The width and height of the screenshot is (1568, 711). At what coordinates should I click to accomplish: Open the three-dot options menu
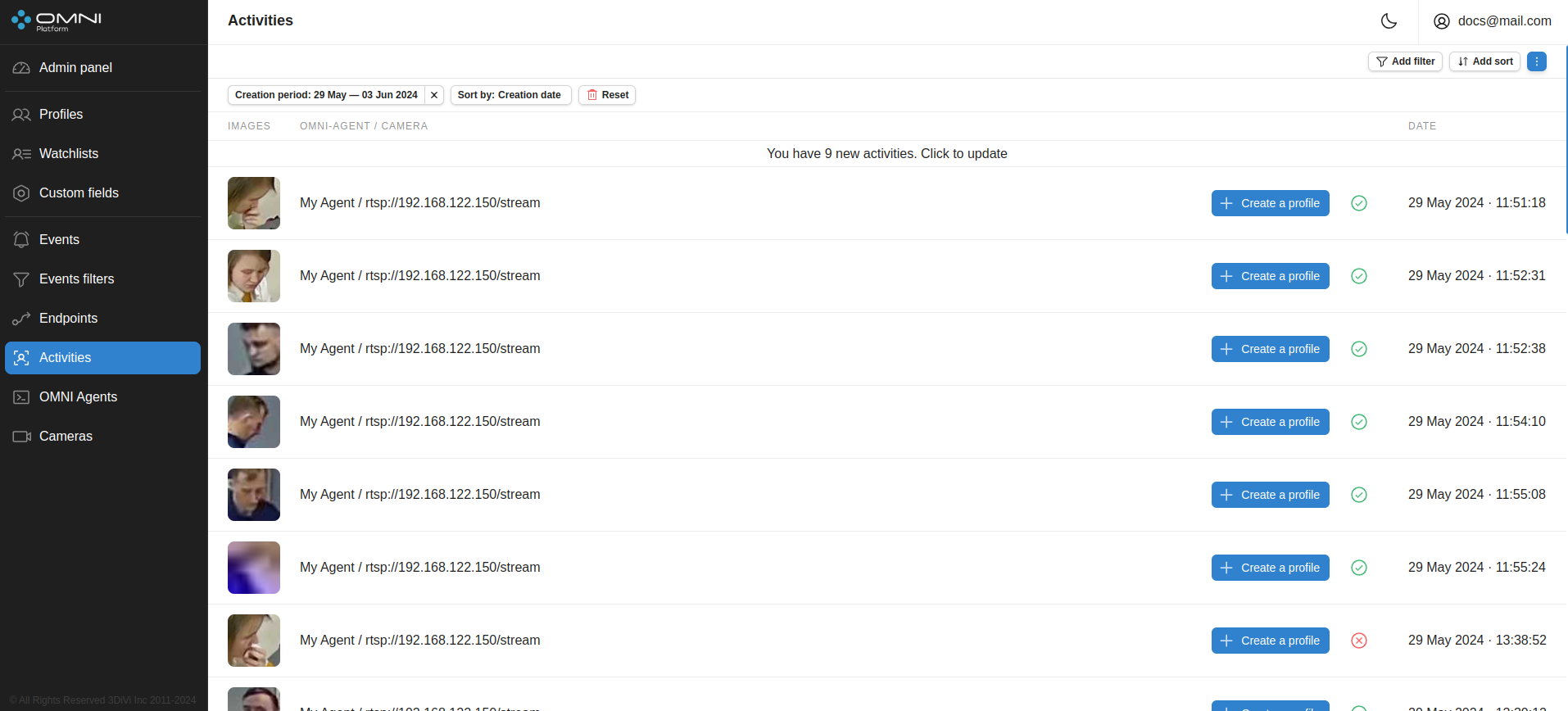pyautogui.click(x=1537, y=61)
